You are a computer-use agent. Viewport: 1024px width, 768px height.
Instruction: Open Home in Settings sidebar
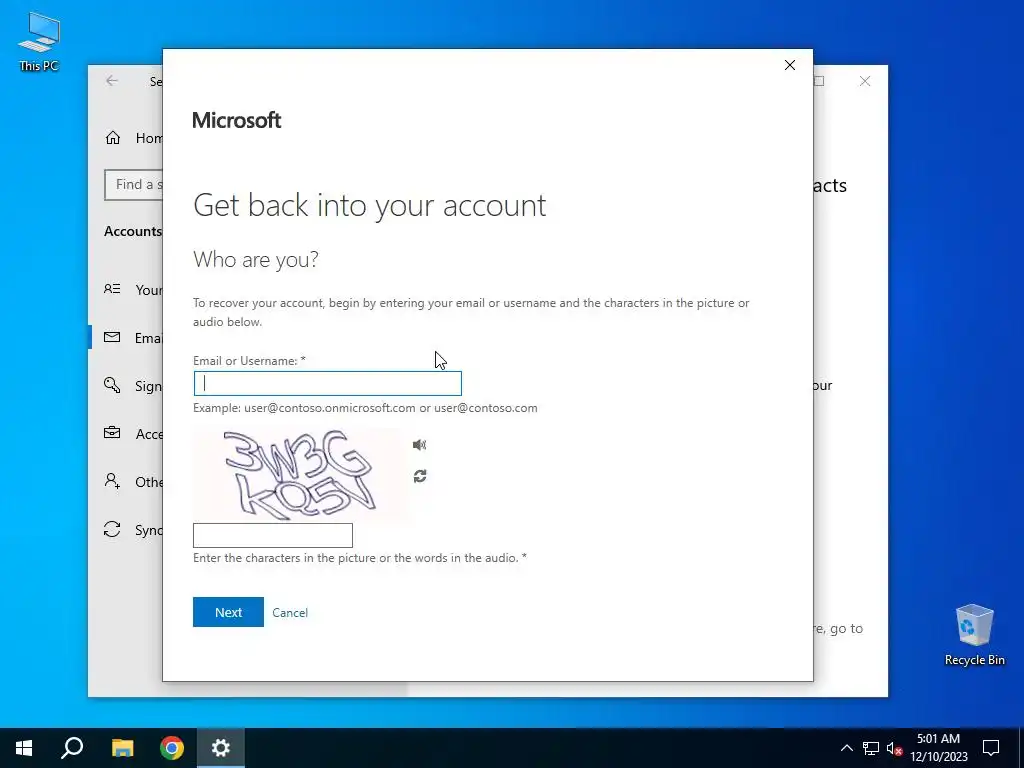(x=134, y=138)
